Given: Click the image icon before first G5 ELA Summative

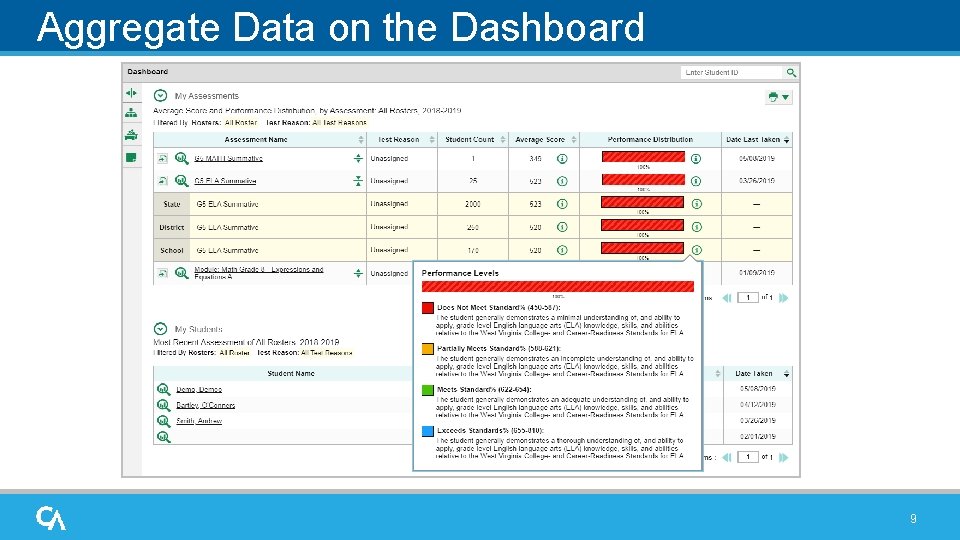Looking at the screenshot, I should (x=162, y=181).
